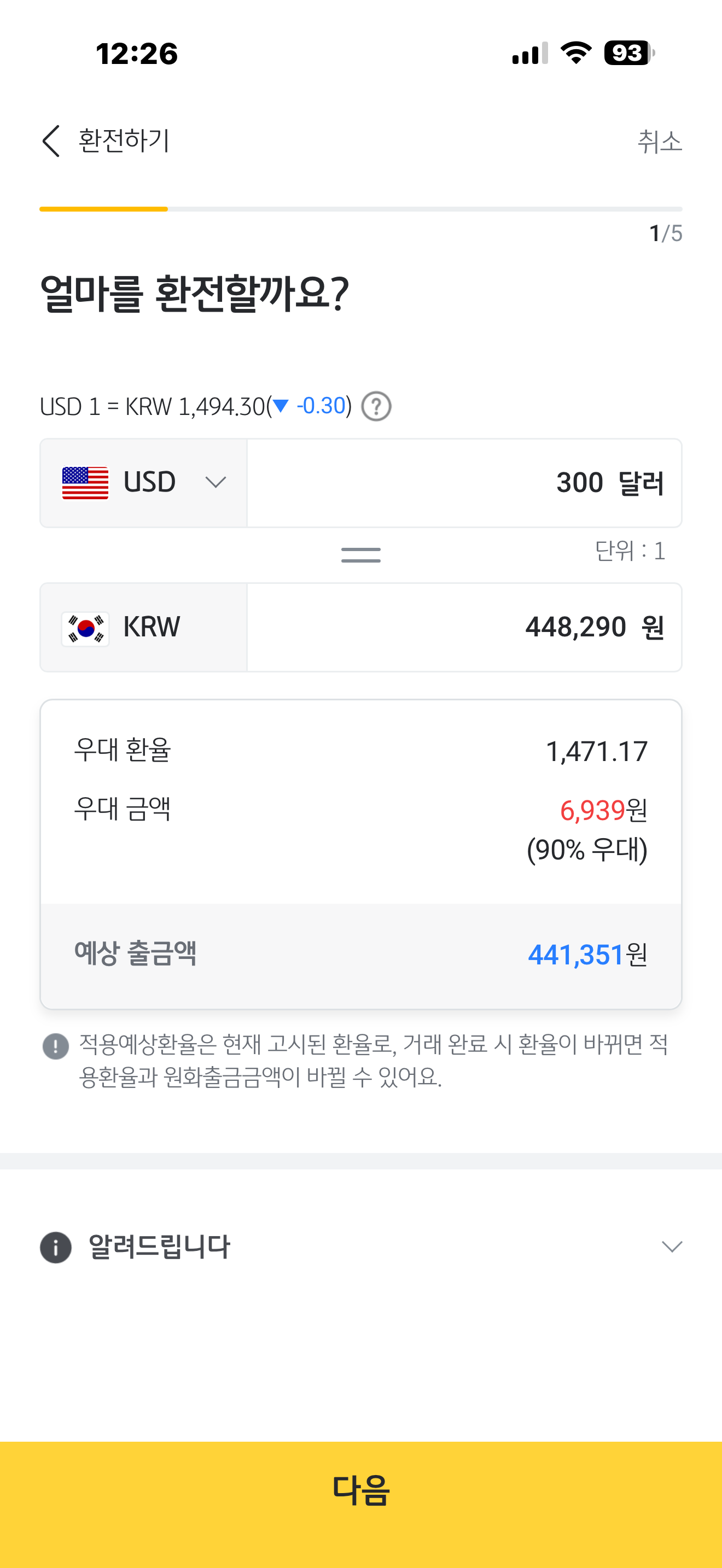The width and height of the screenshot is (722, 1568).
Task: Tap the KRW currency label
Action: pos(152,627)
